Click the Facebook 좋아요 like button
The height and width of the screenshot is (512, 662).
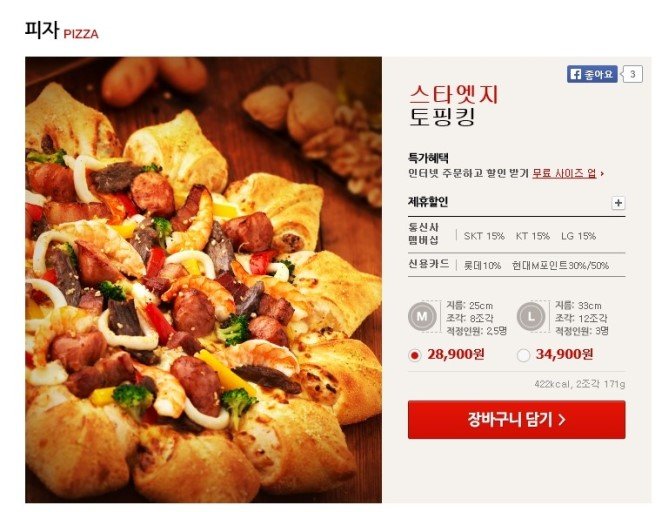(592, 74)
